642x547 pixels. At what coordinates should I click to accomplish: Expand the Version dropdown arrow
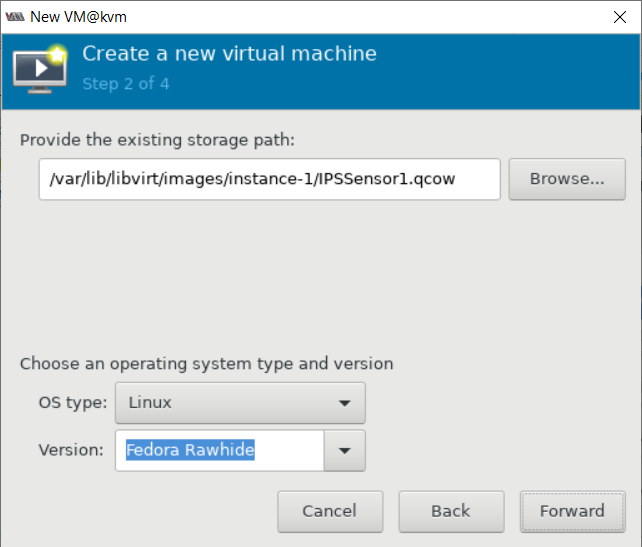click(345, 450)
